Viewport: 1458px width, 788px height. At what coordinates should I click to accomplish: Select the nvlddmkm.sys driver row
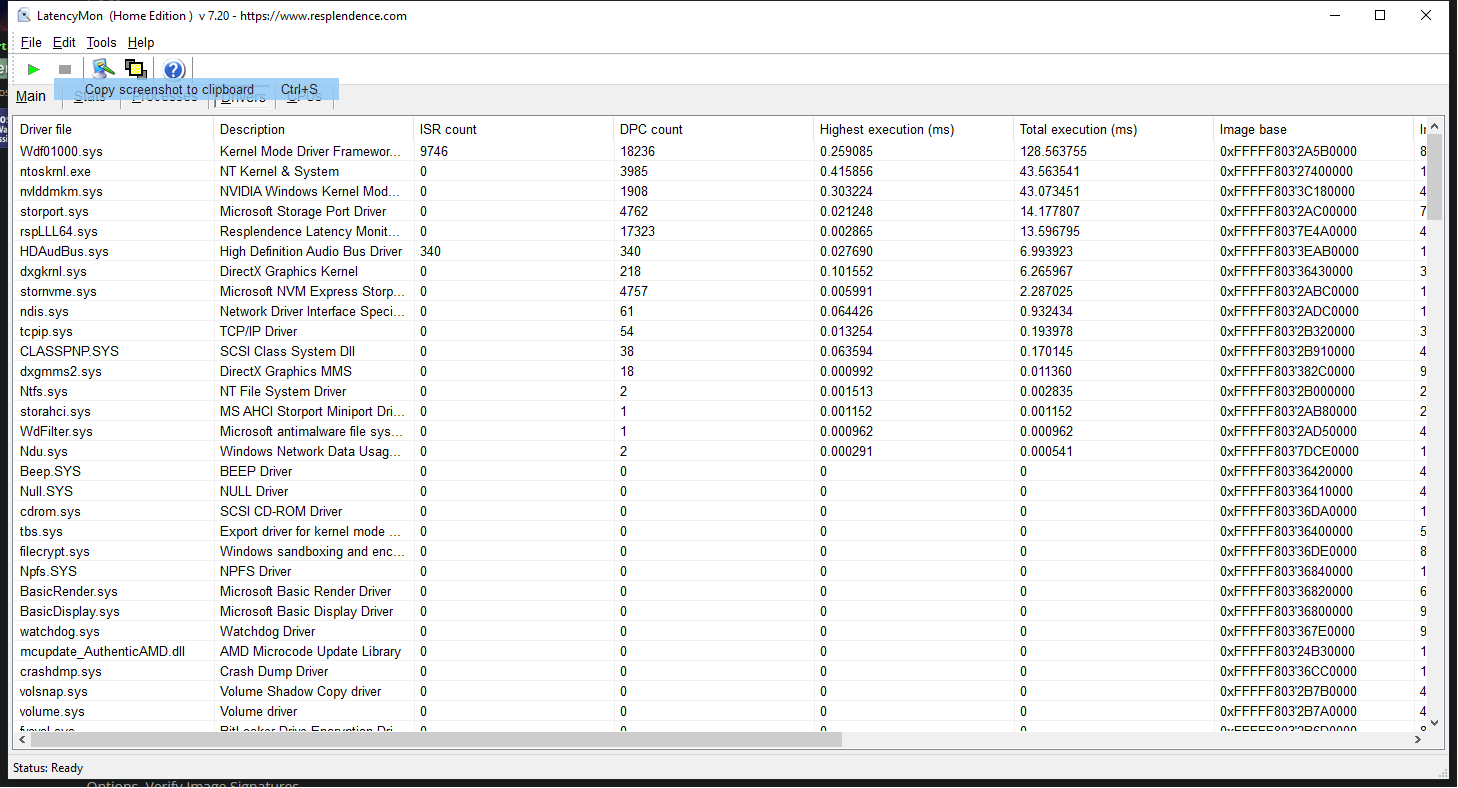pos(720,191)
